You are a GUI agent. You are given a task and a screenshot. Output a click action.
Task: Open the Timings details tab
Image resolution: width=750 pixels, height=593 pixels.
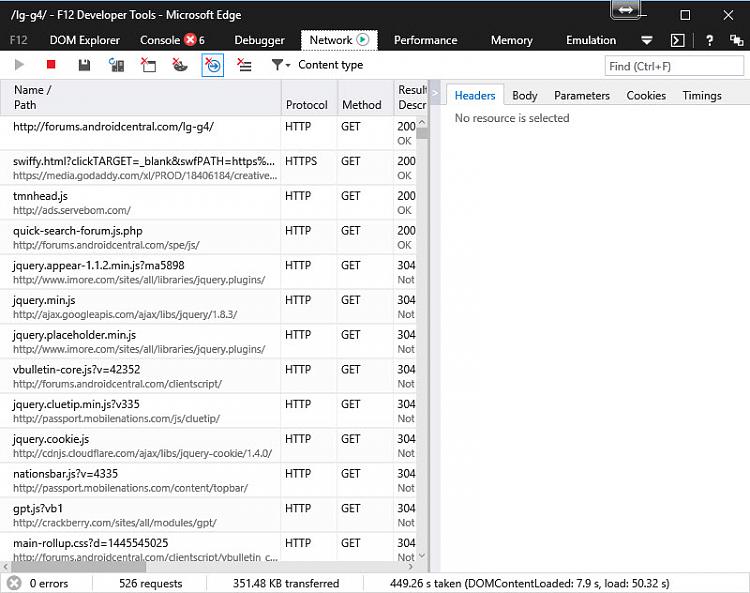702,96
